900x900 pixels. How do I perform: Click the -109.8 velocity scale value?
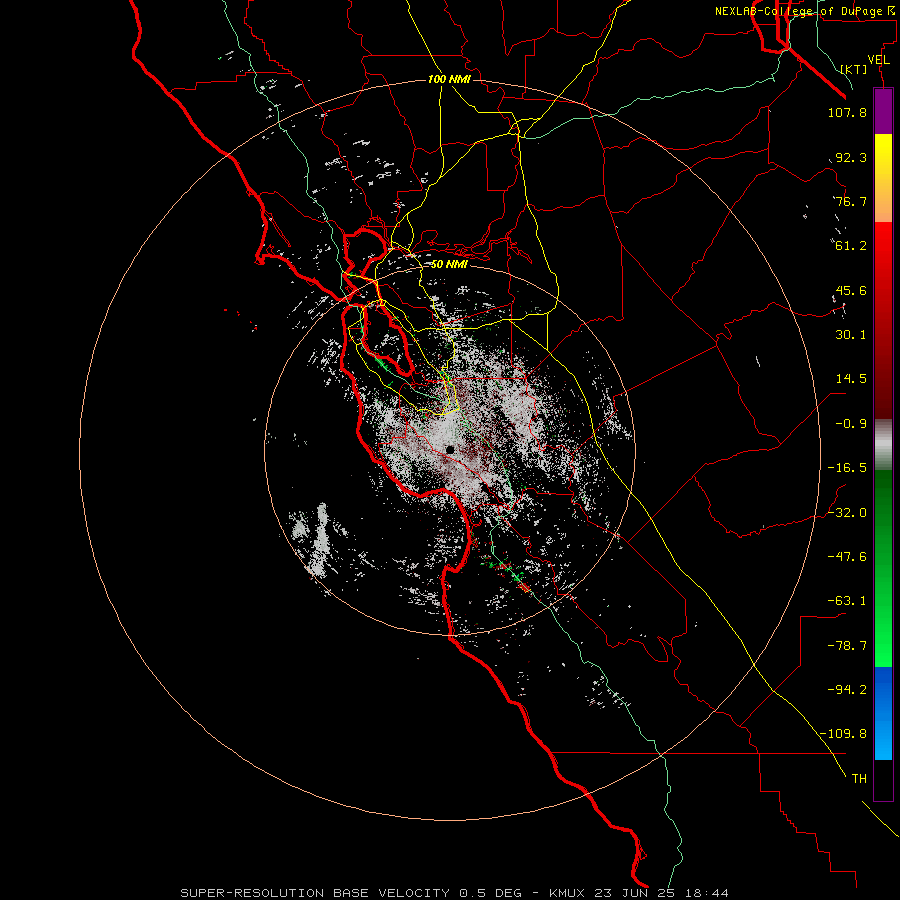pos(844,734)
